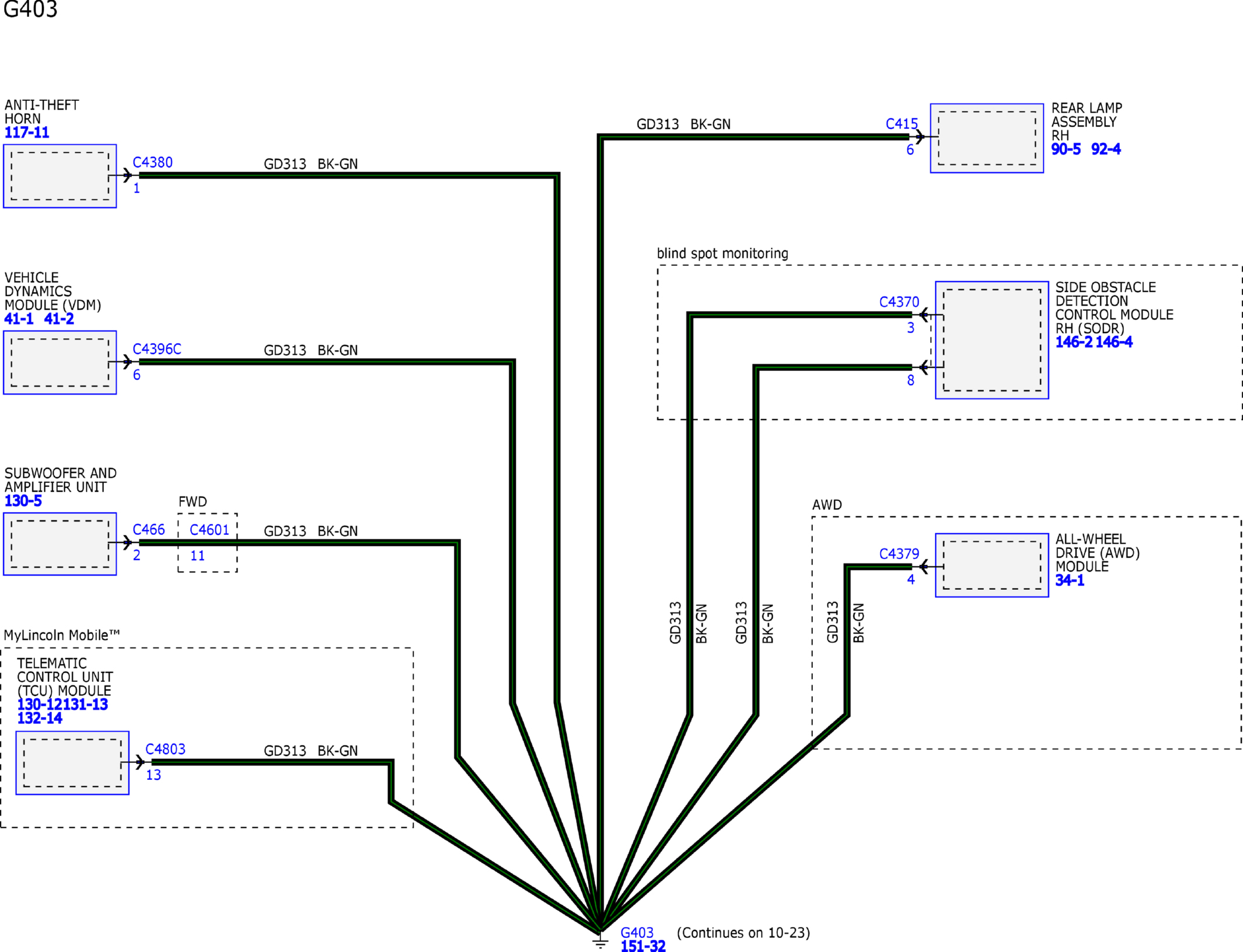Click the 'blind spot monitoring' option label

722,254
